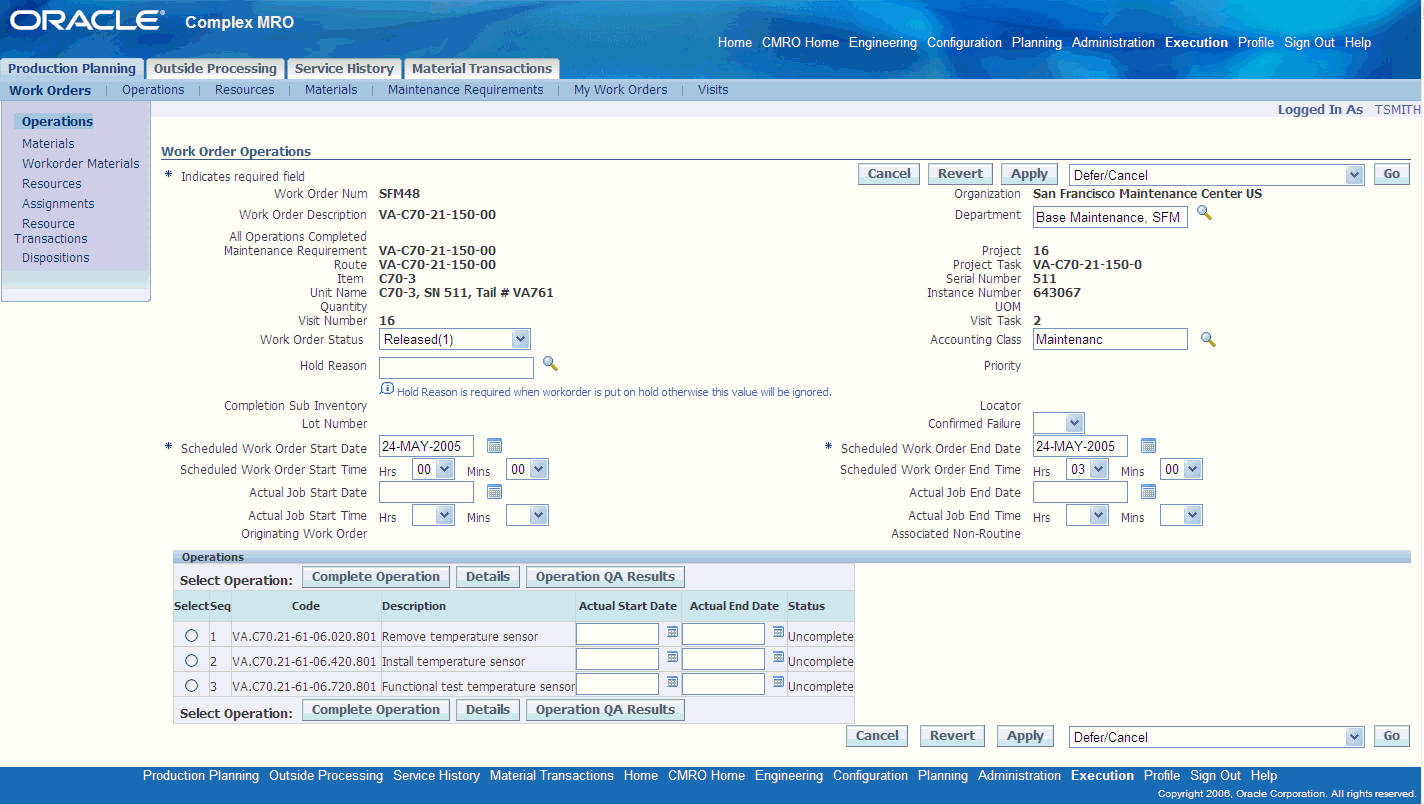Open Scheduled End Time minutes dropdown
The image size is (1424, 804).
[x=1181, y=469]
